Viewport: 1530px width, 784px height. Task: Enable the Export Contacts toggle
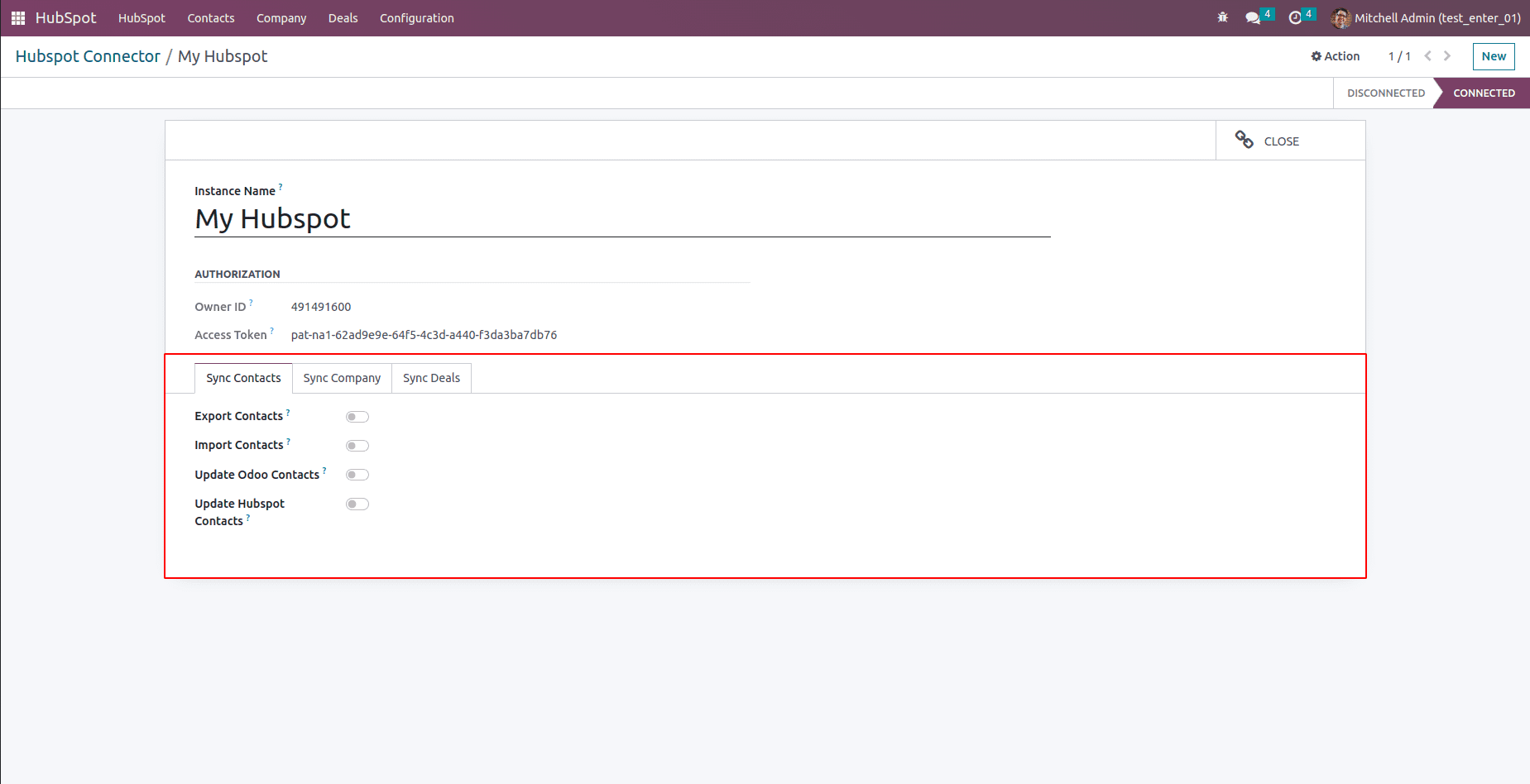(x=357, y=417)
